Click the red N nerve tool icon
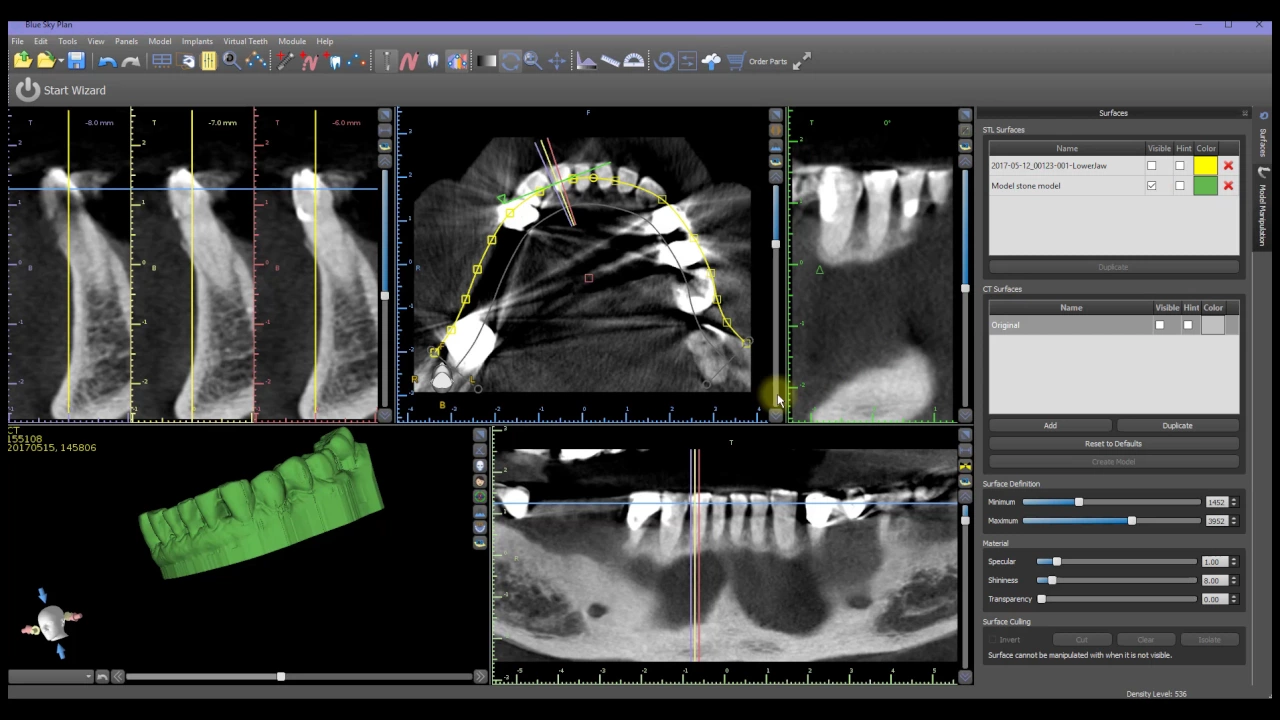 [x=408, y=61]
